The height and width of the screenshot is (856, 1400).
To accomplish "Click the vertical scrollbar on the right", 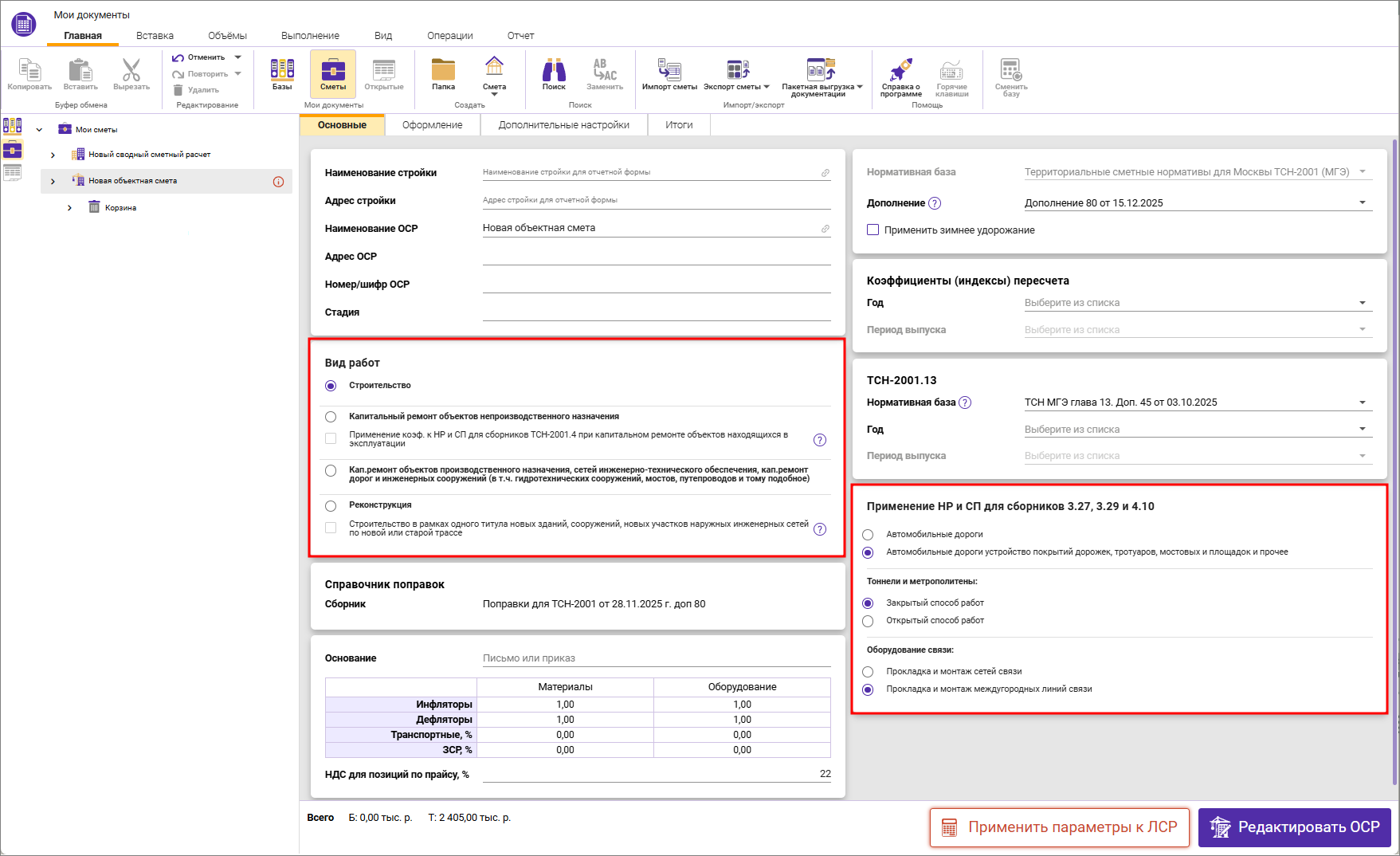I will pyautogui.click(x=1394, y=462).
